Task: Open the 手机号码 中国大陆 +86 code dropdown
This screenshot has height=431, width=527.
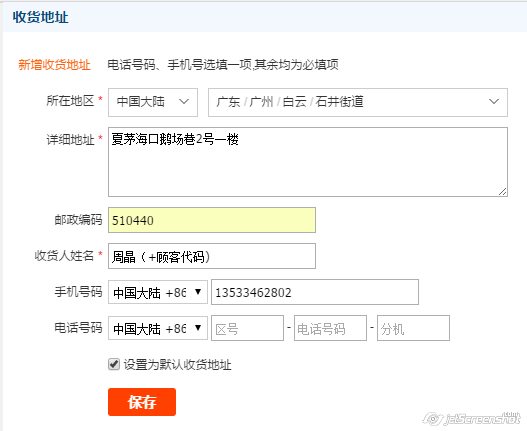Action: [x=158, y=292]
